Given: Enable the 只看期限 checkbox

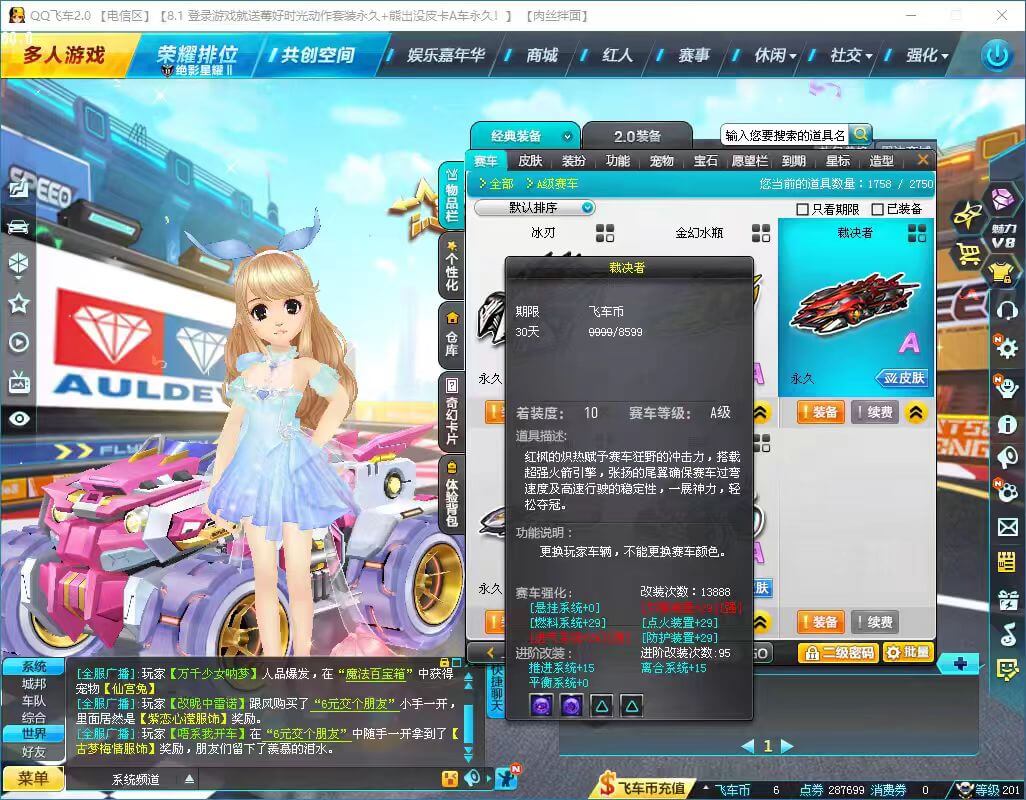Looking at the screenshot, I should point(802,209).
